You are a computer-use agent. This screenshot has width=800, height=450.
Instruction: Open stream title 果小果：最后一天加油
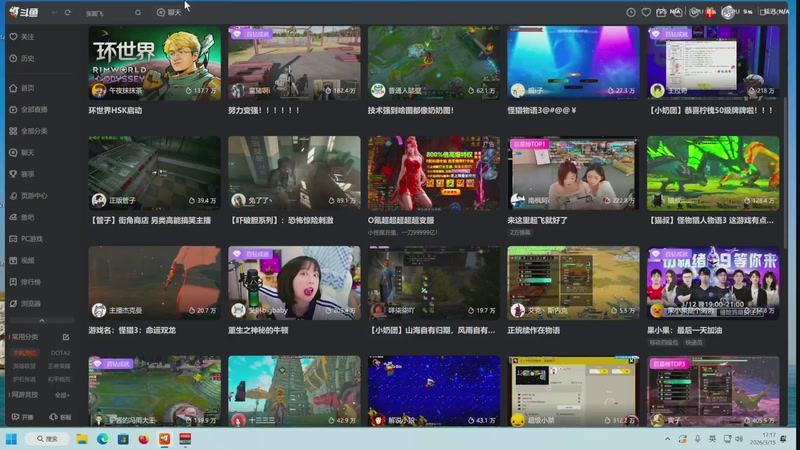[x=684, y=330]
